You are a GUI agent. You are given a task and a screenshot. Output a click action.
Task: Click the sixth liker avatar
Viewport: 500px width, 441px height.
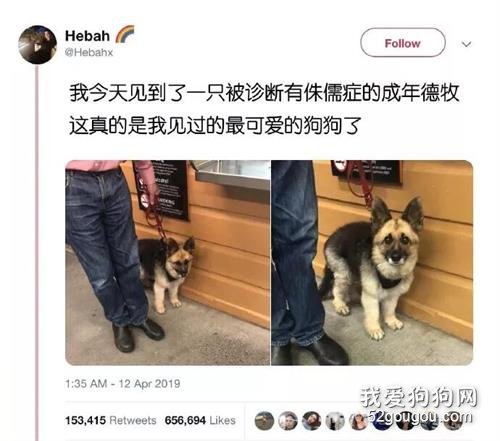click(382, 421)
